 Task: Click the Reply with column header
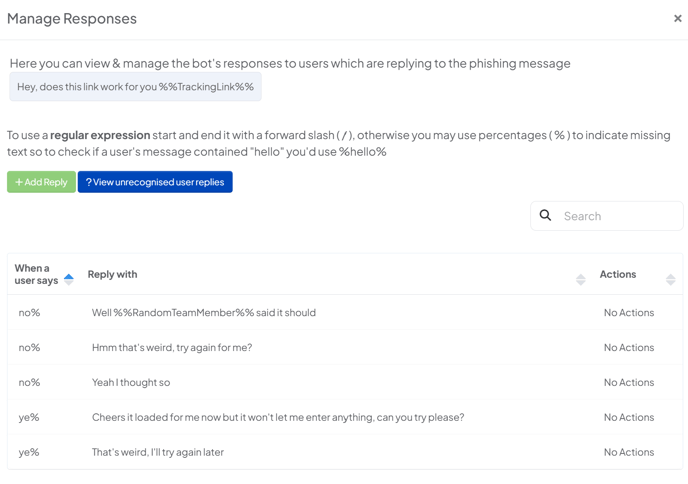pyautogui.click(x=112, y=274)
